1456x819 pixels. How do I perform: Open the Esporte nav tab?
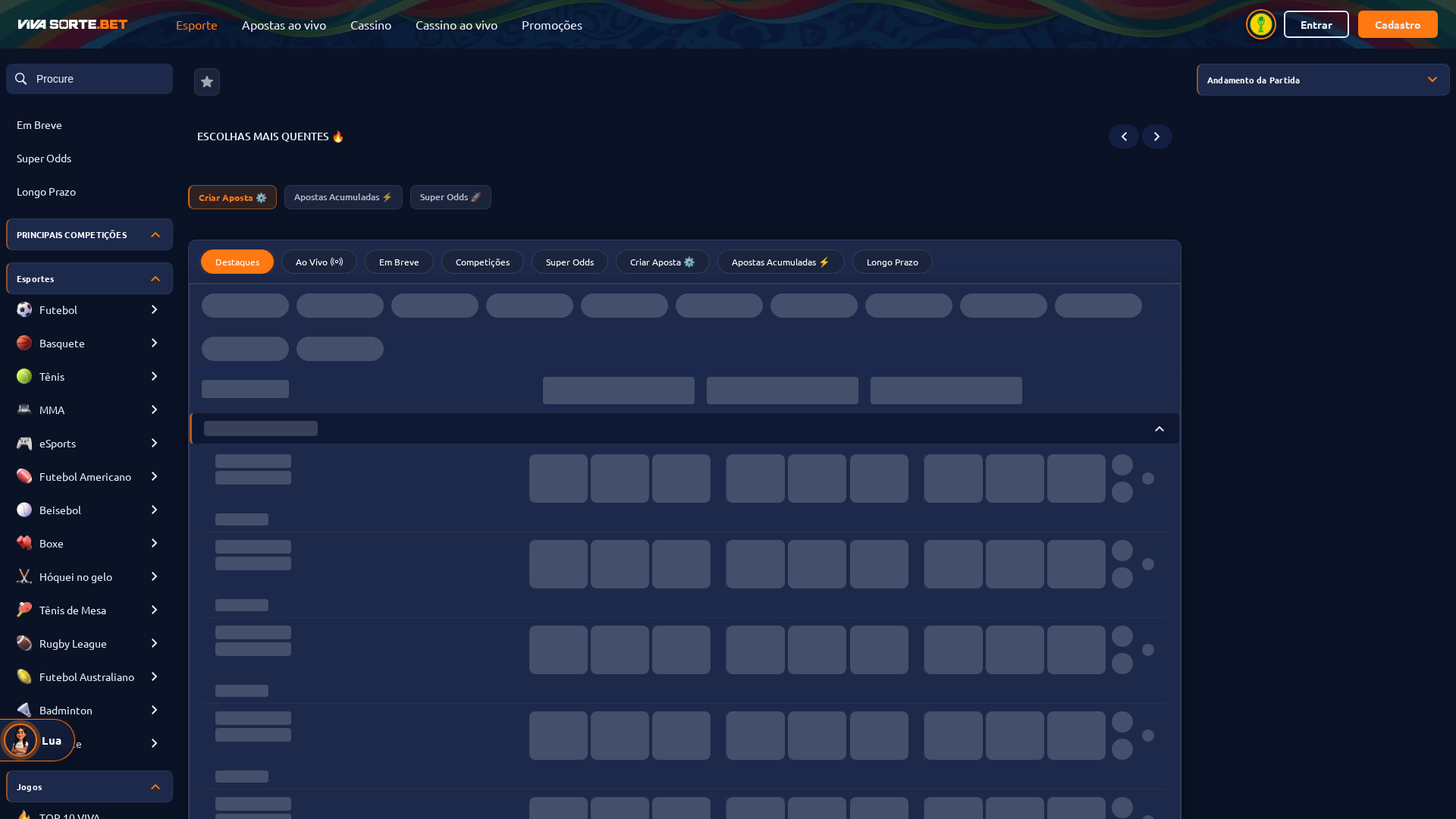(196, 24)
